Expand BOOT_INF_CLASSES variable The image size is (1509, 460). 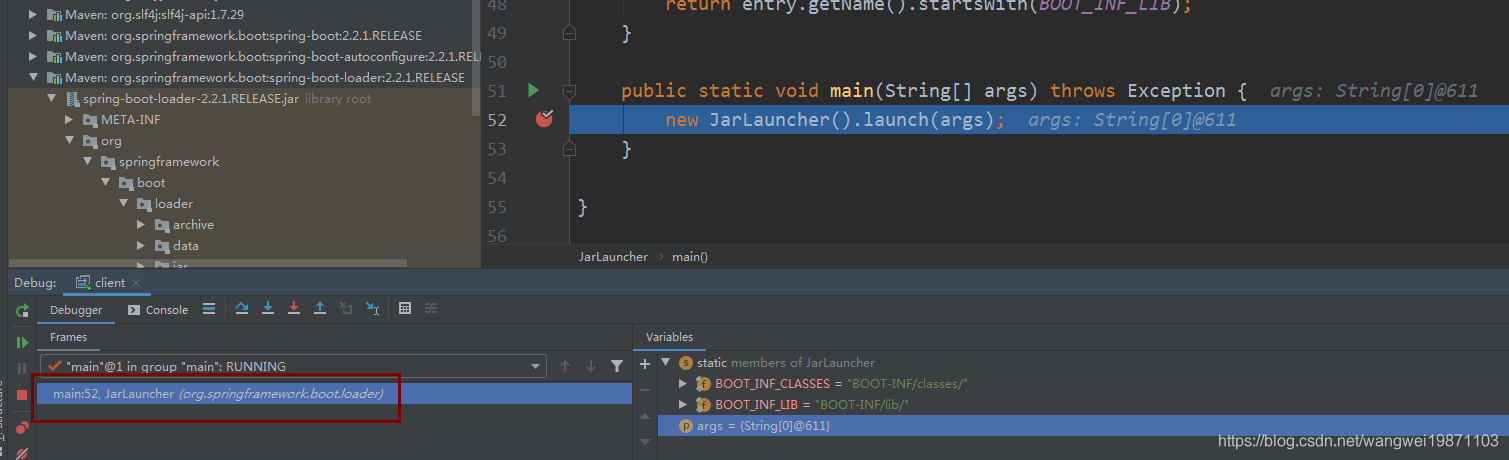coord(684,384)
